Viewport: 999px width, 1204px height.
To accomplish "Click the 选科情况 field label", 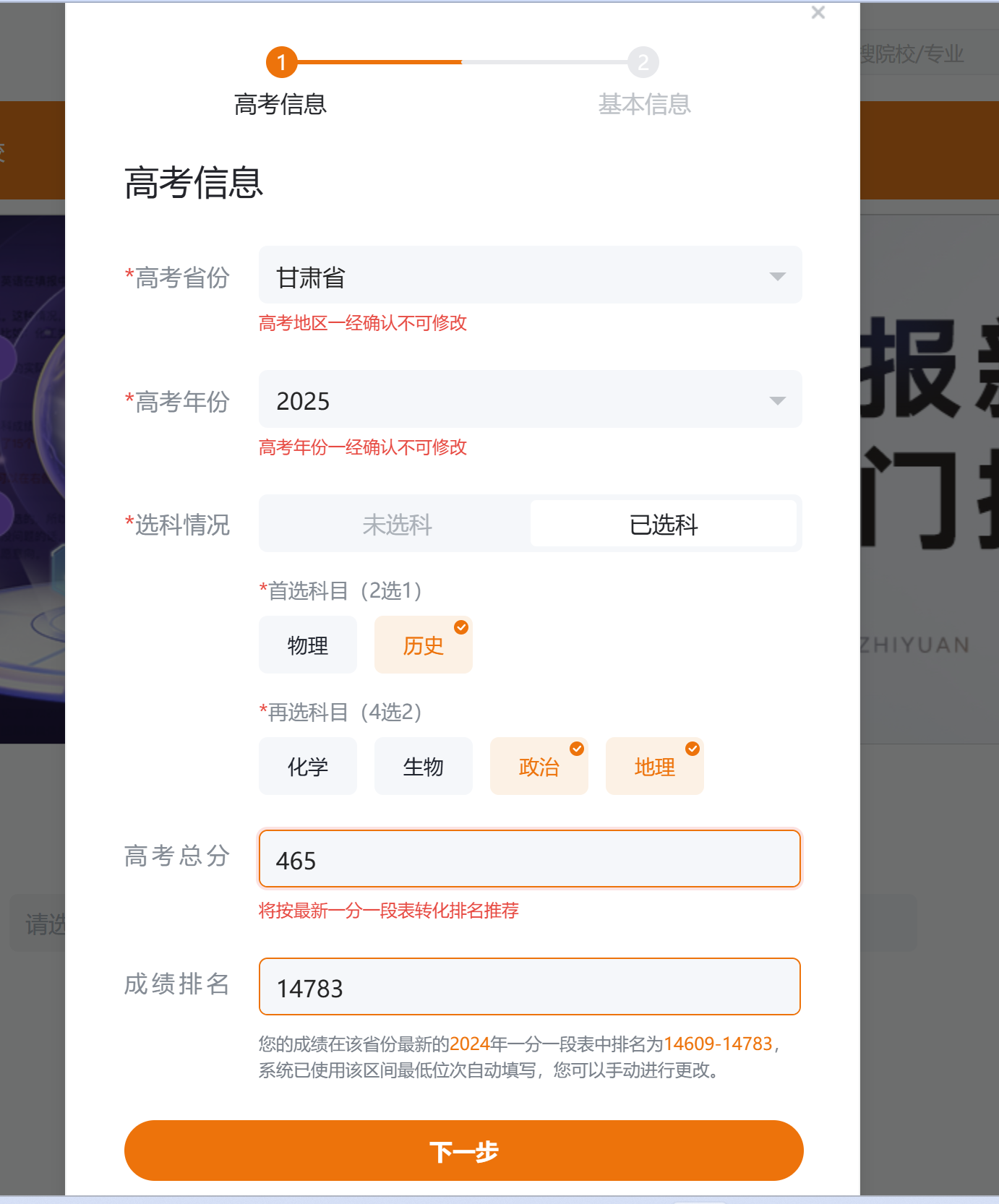I will tap(177, 525).
